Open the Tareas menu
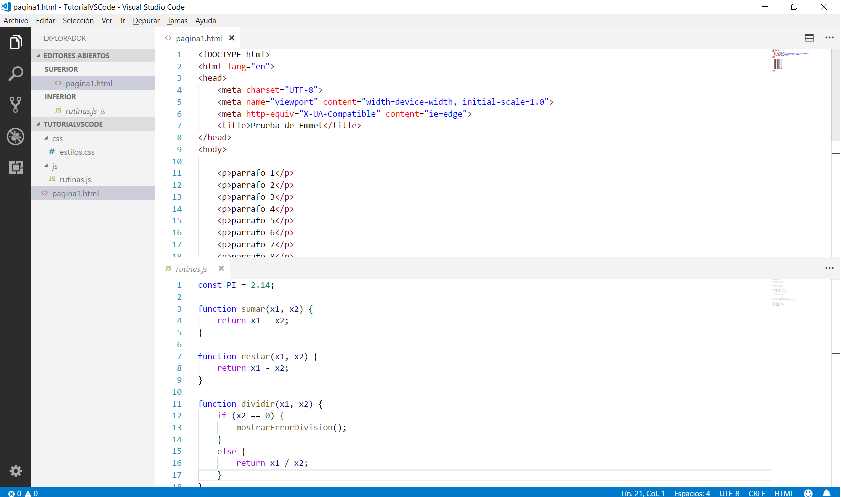The image size is (841, 497). (178, 20)
